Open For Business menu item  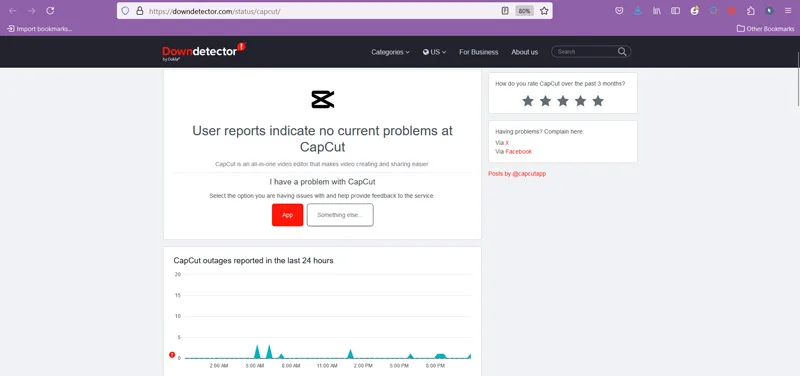tap(479, 52)
